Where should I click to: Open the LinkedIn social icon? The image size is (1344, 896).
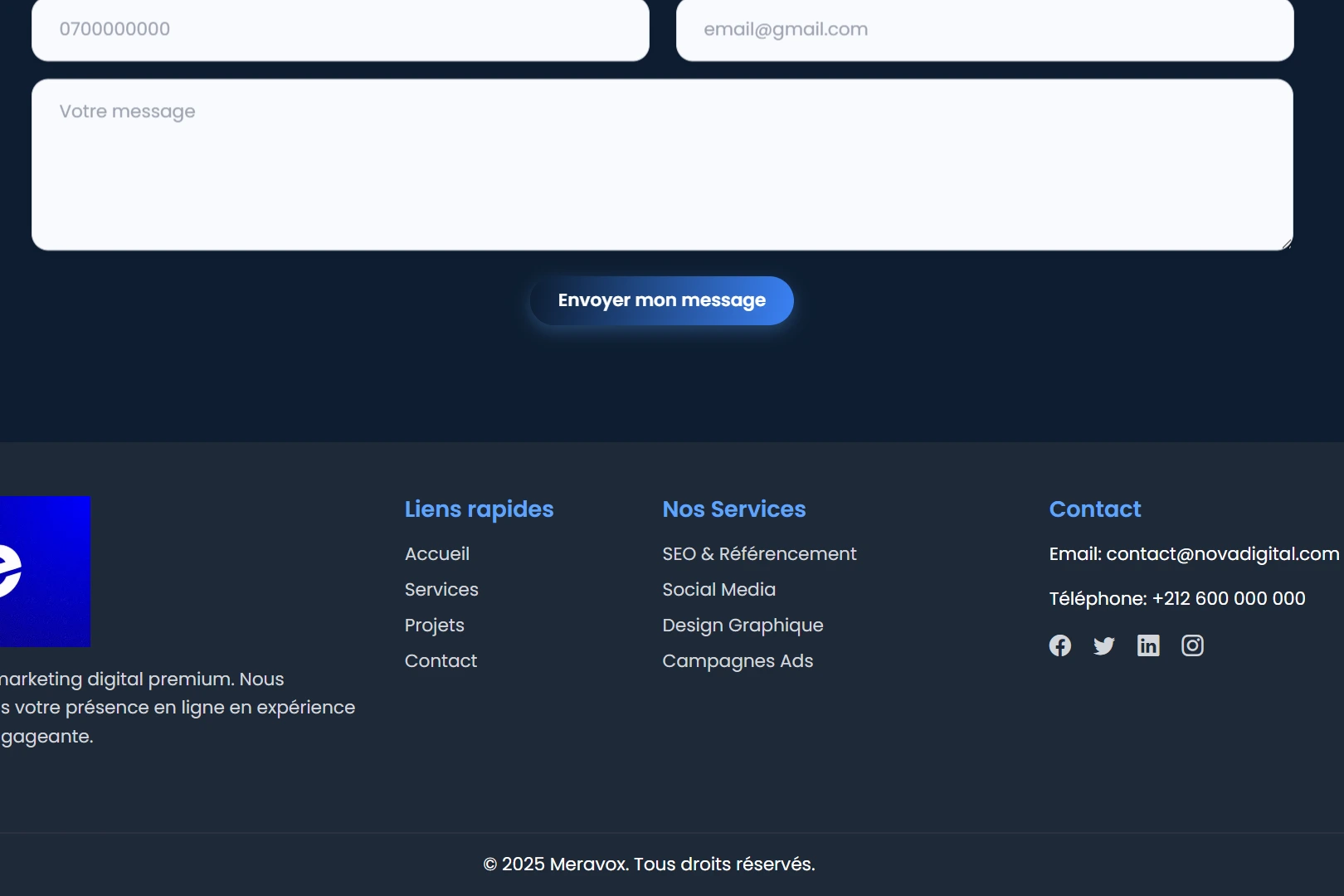[1148, 645]
